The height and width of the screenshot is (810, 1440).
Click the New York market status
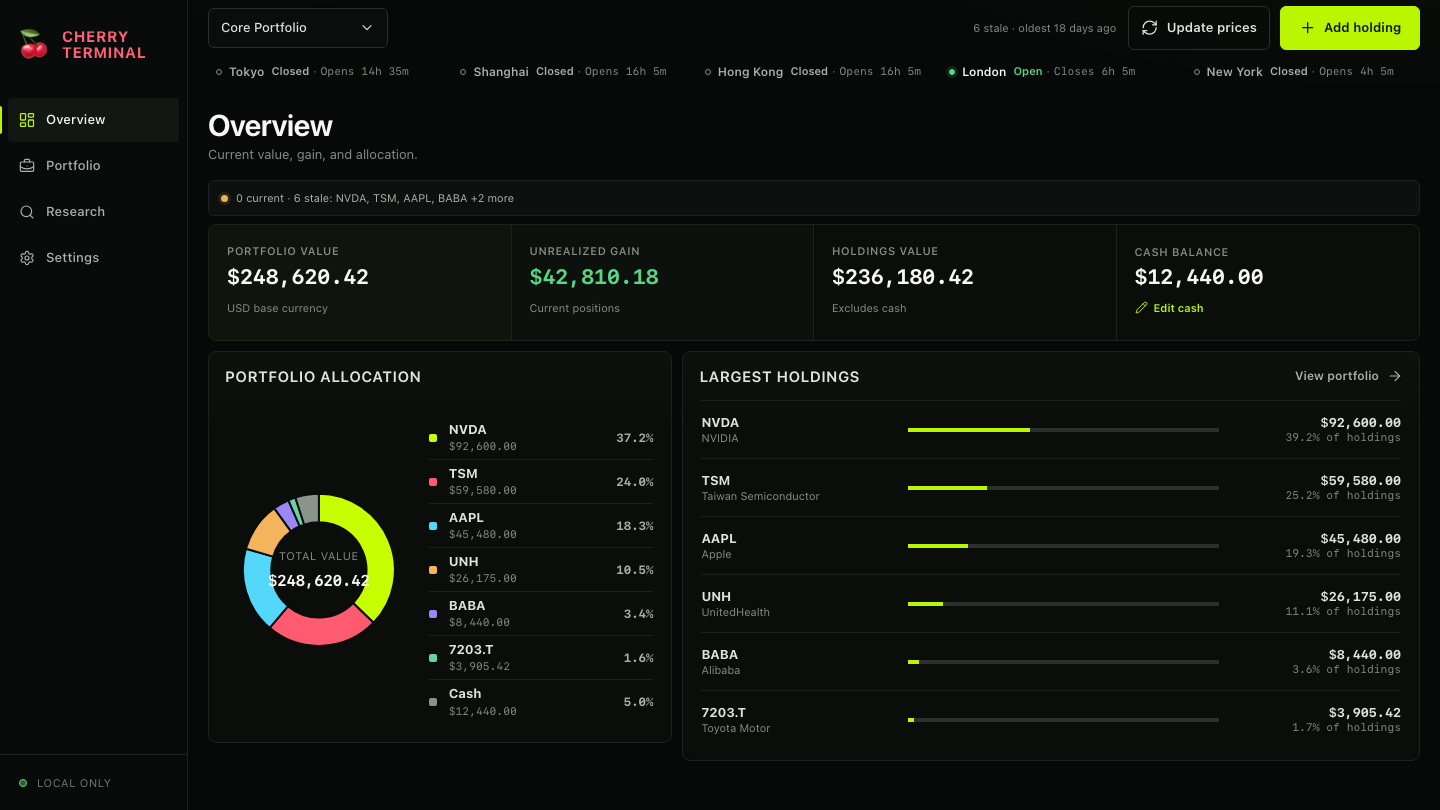(x=1294, y=72)
